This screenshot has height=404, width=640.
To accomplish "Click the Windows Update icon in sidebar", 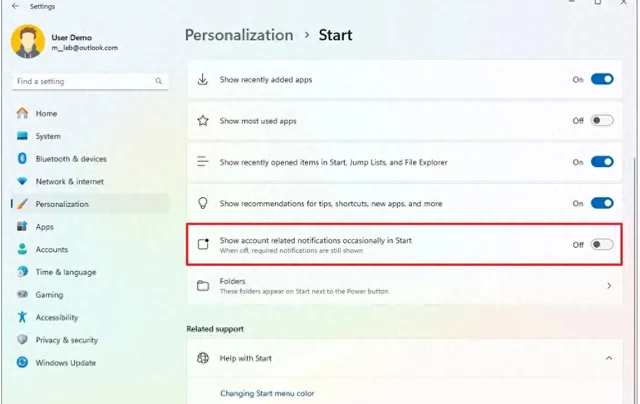I will pos(22,362).
